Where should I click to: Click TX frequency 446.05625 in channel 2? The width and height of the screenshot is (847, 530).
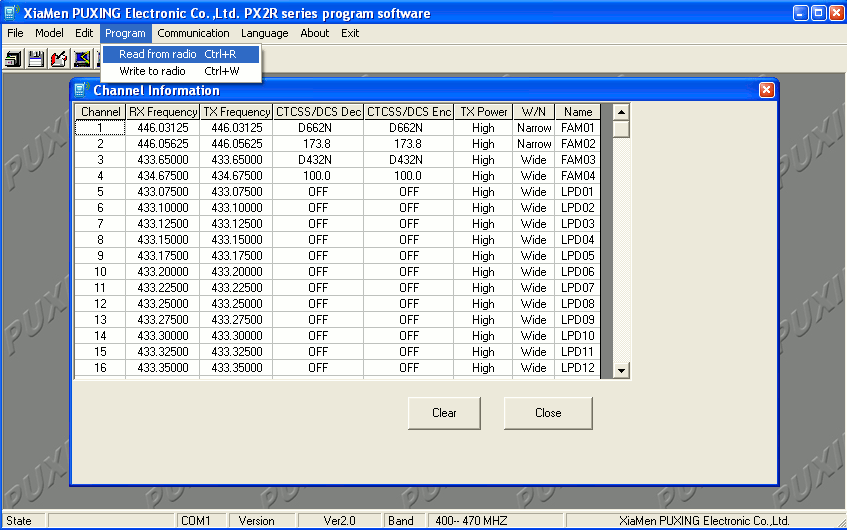(237, 144)
